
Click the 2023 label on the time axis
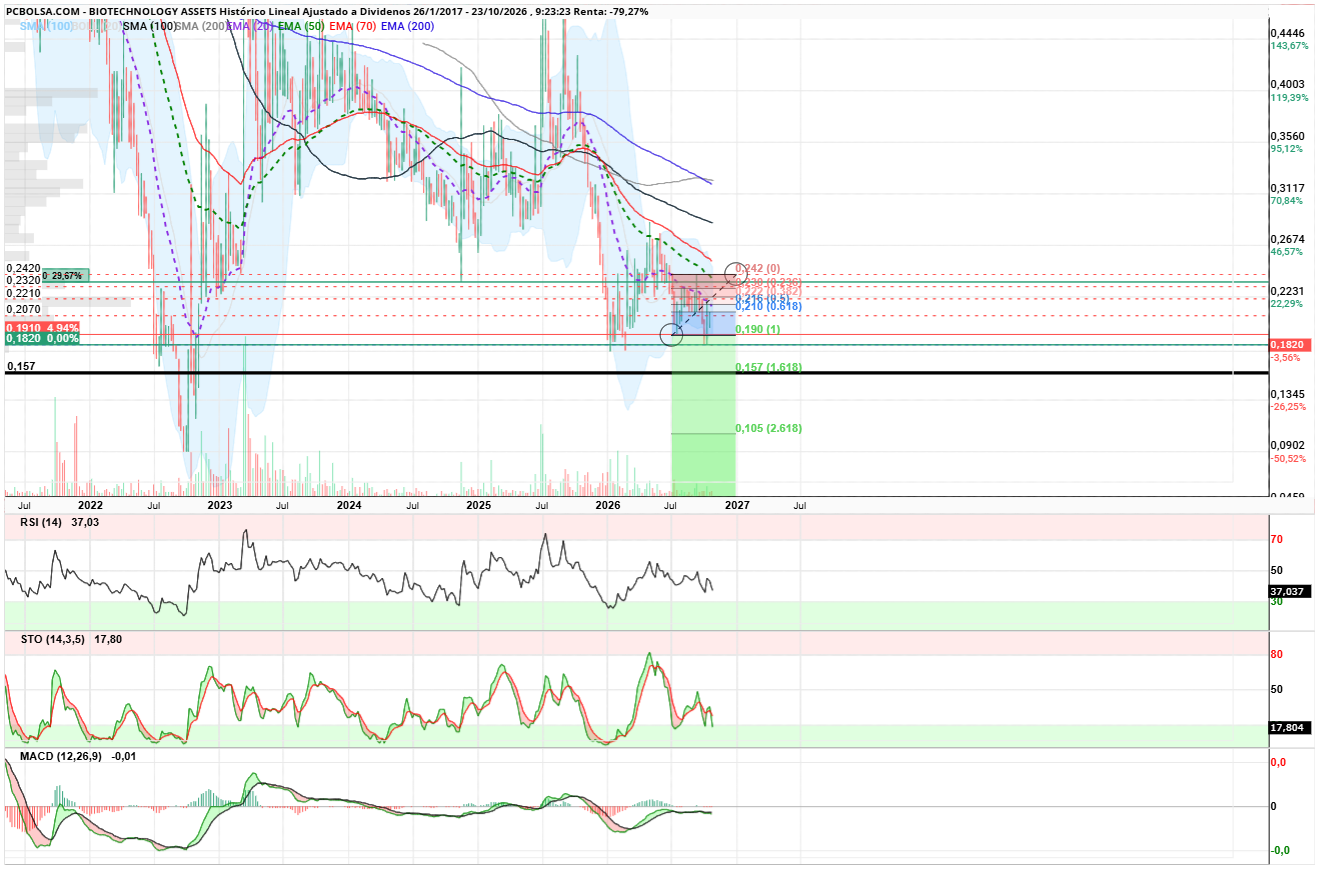tap(219, 506)
